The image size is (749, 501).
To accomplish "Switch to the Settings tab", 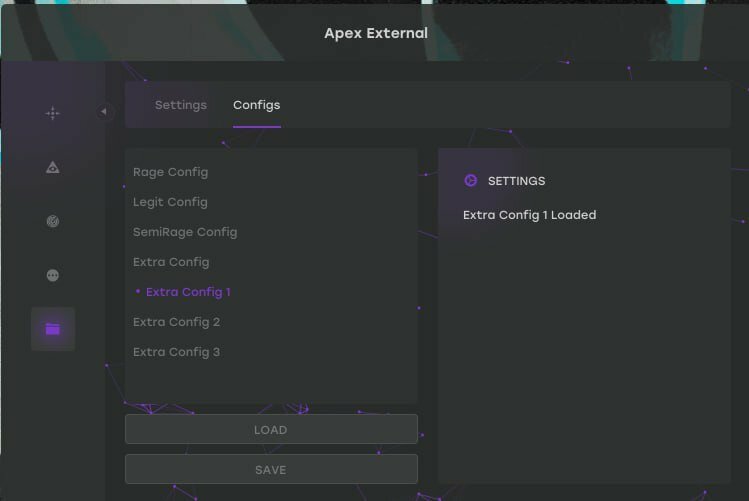I will pos(181,105).
